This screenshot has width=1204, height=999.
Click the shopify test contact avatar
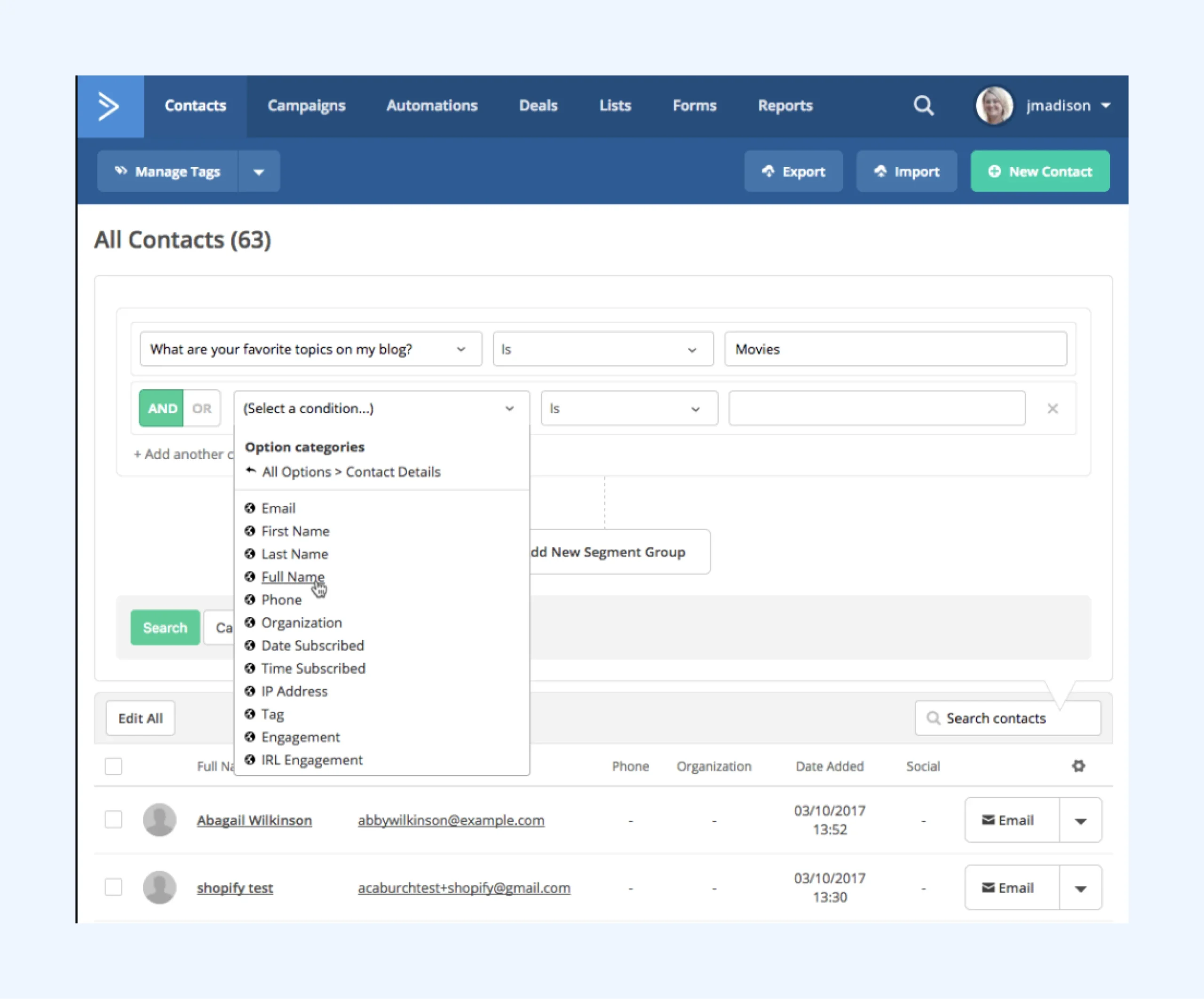[159, 888]
